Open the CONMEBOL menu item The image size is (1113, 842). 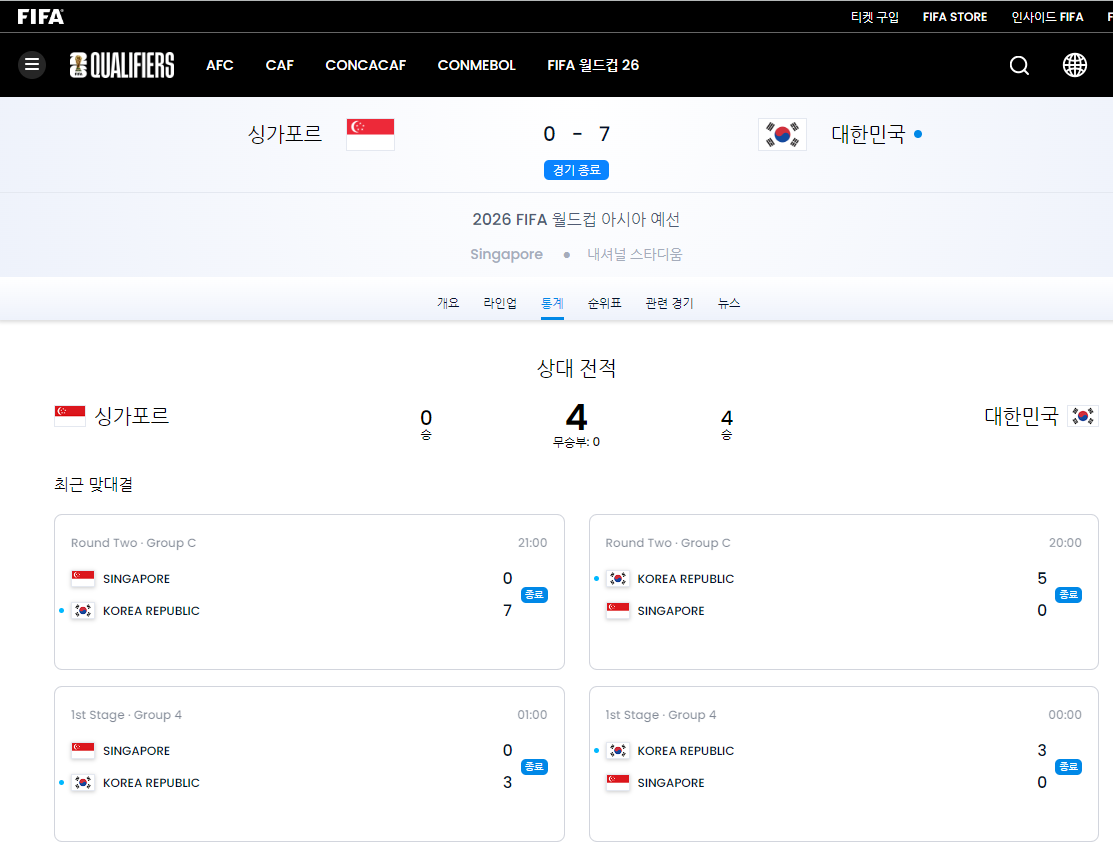click(476, 65)
